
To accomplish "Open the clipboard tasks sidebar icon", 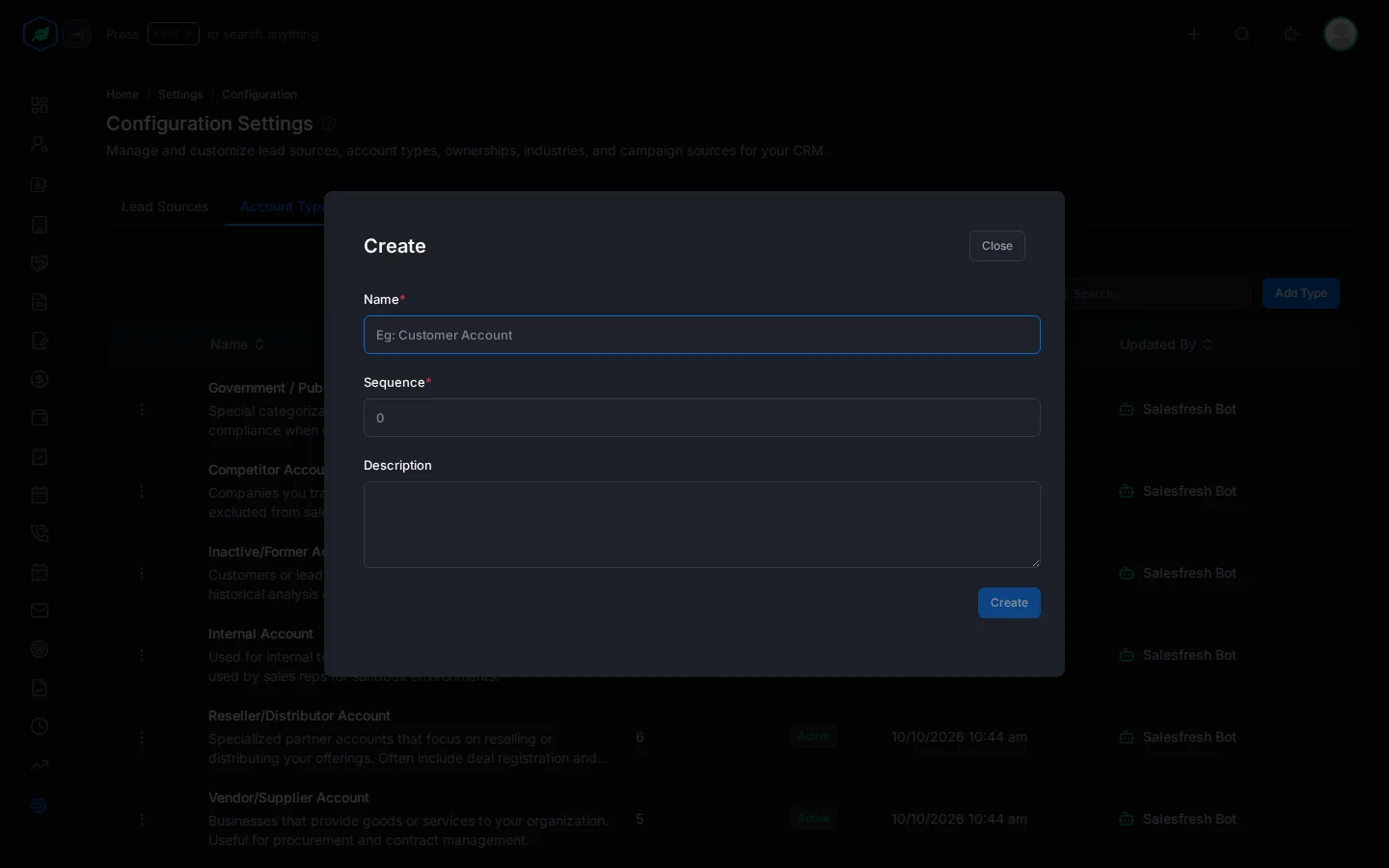I will point(40,456).
